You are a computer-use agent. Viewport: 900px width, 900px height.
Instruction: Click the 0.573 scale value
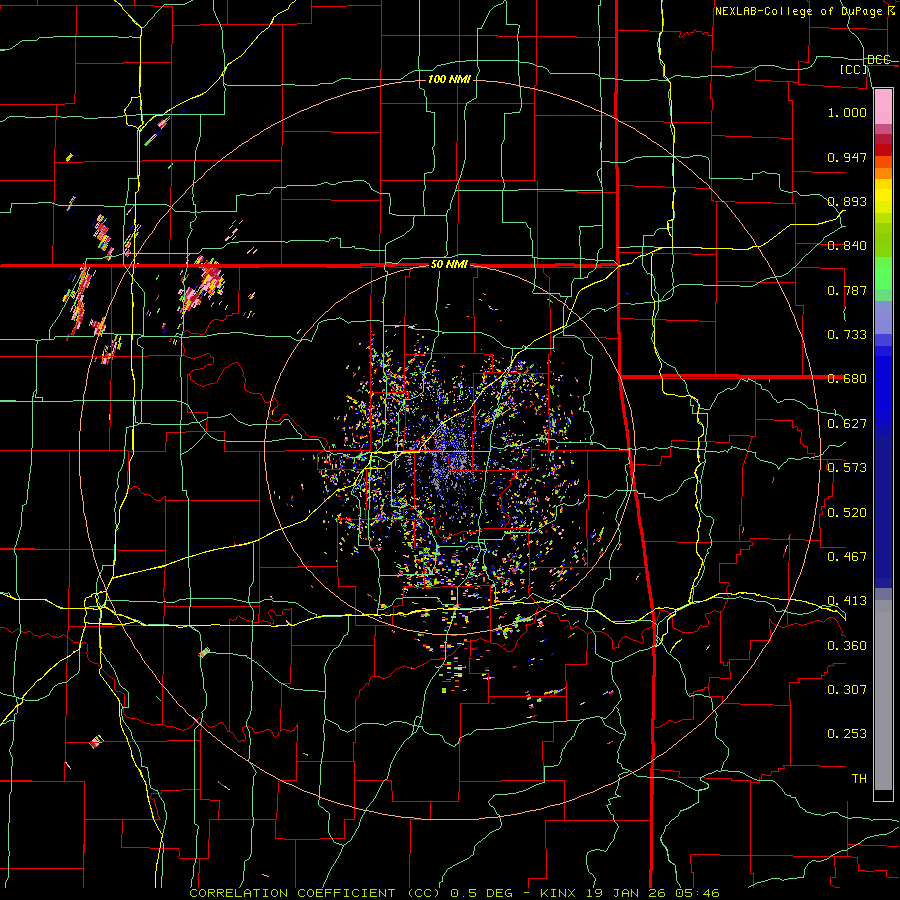[847, 468]
